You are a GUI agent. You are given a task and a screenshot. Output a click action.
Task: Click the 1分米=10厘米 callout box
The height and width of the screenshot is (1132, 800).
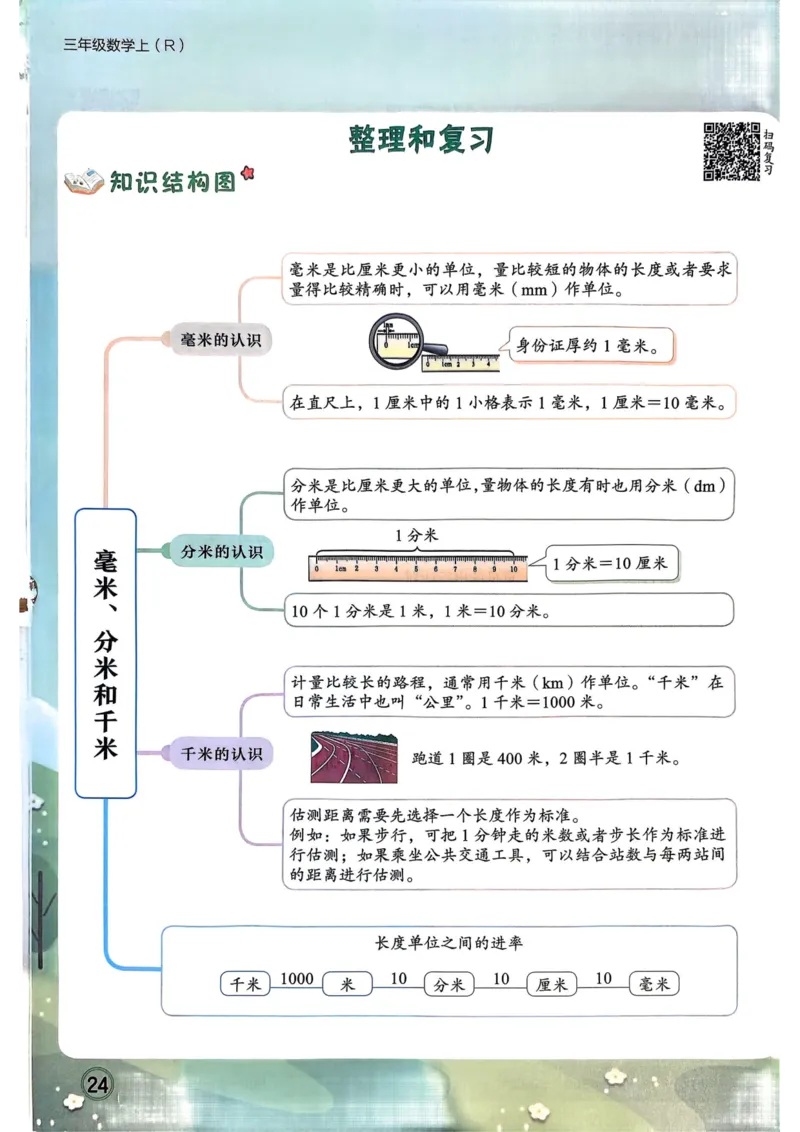pos(610,563)
